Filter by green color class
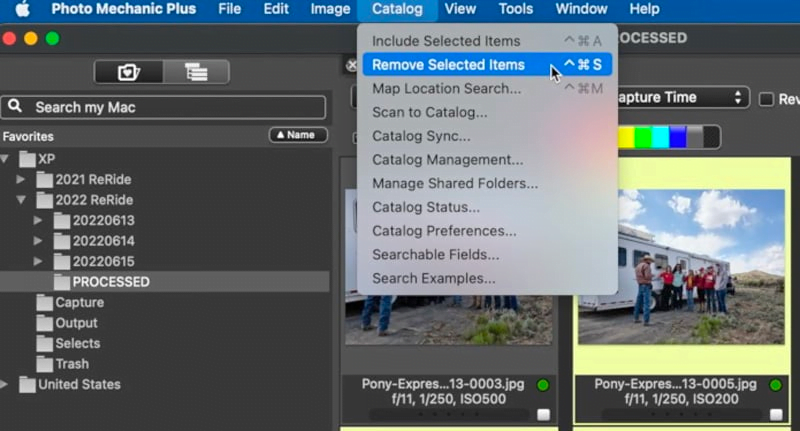Viewport: 800px width, 431px height. pyautogui.click(x=643, y=138)
